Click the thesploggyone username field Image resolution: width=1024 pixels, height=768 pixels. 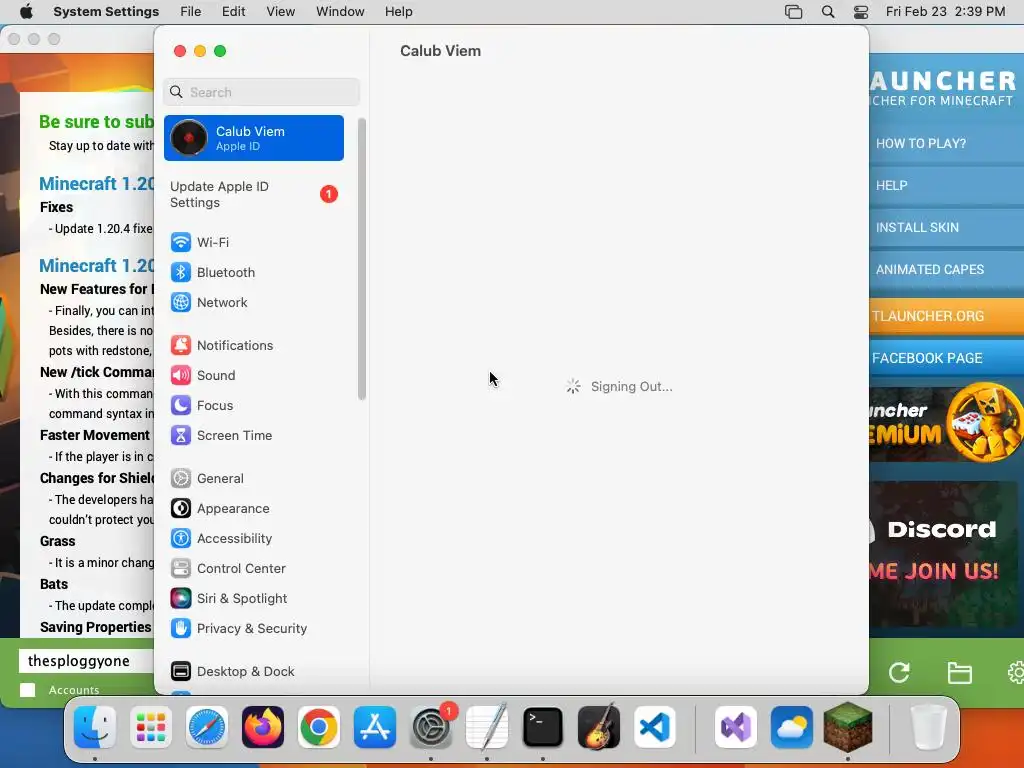[87, 661]
